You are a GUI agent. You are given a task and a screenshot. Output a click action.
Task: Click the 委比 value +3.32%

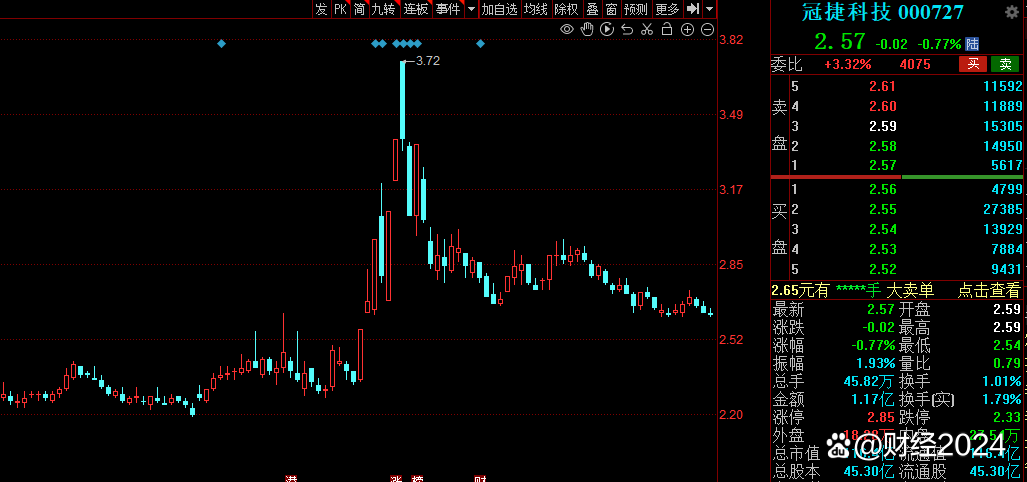848,64
